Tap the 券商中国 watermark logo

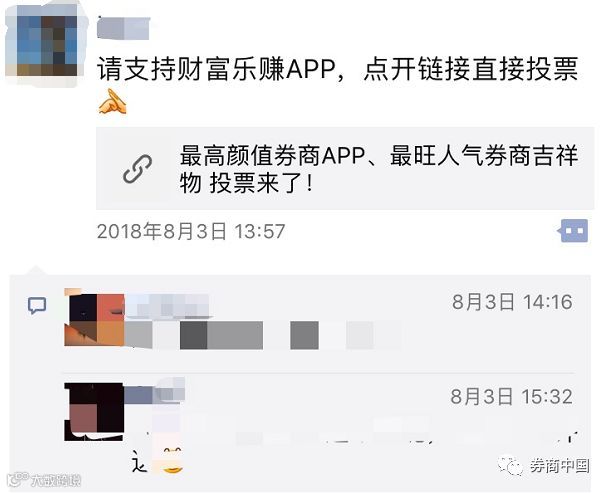(x=543, y=465)
